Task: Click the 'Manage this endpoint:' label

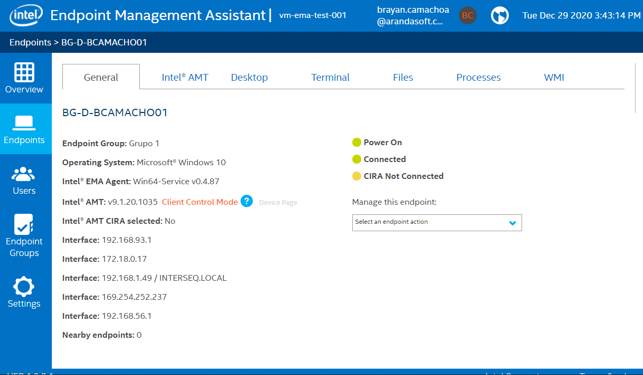Action: 394,202
